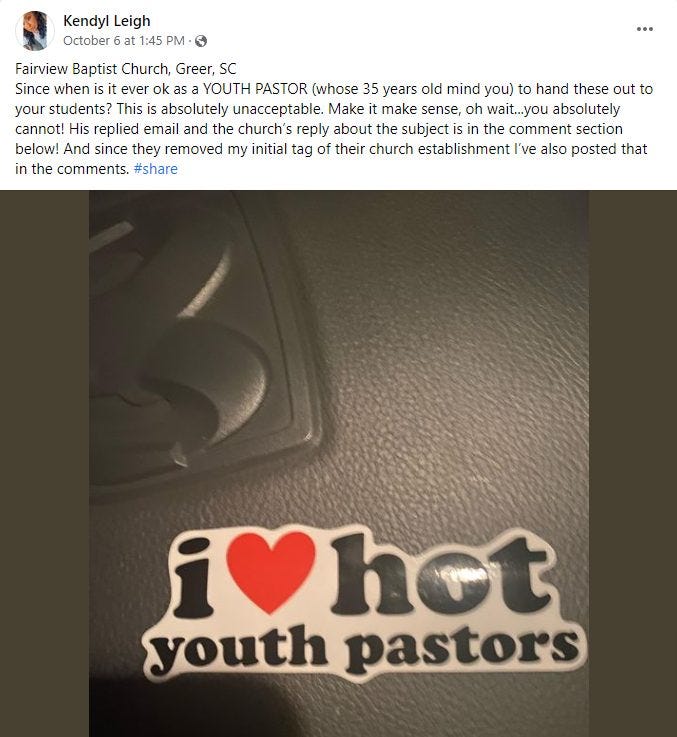Viewport: 677px width, 737px height.
Task: Open the posted sticker photo in viewer
Action: click(338, 463)
